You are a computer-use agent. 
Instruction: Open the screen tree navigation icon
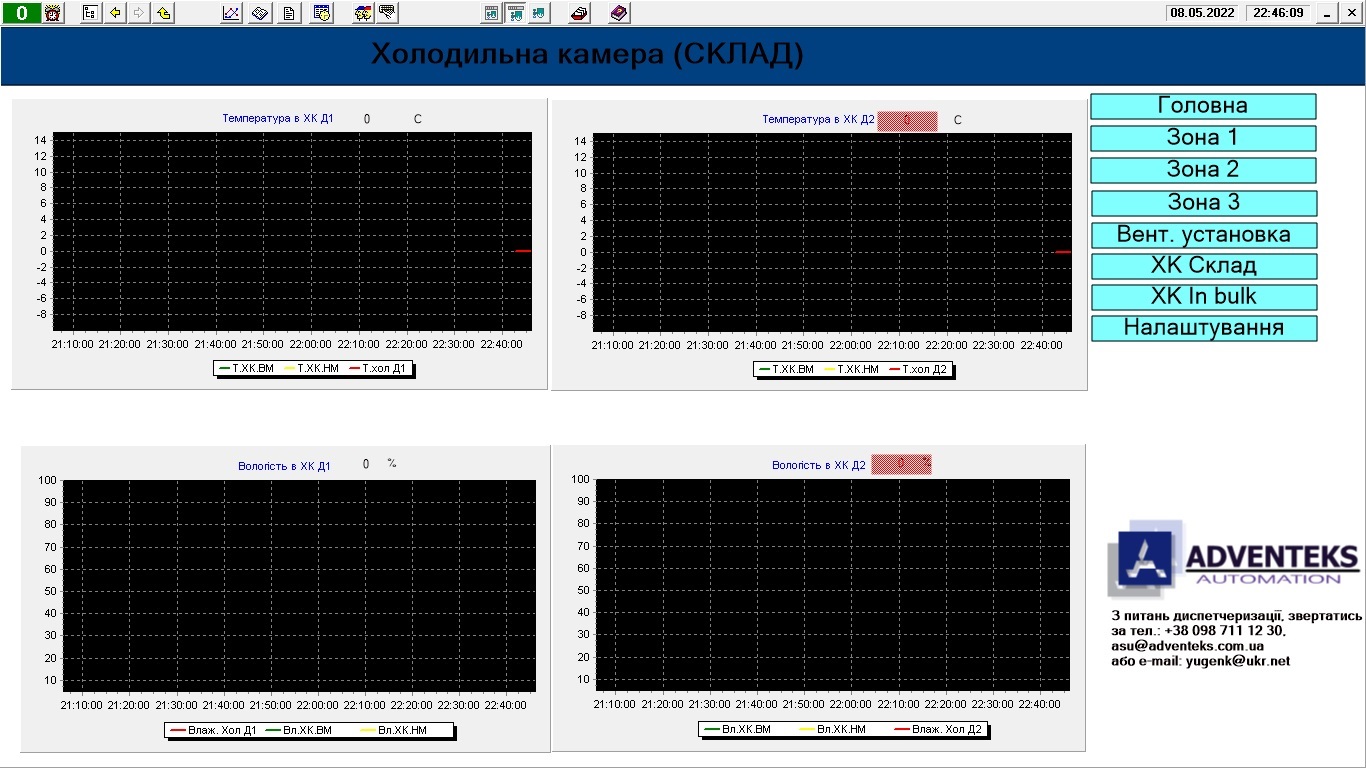(91, 13)
